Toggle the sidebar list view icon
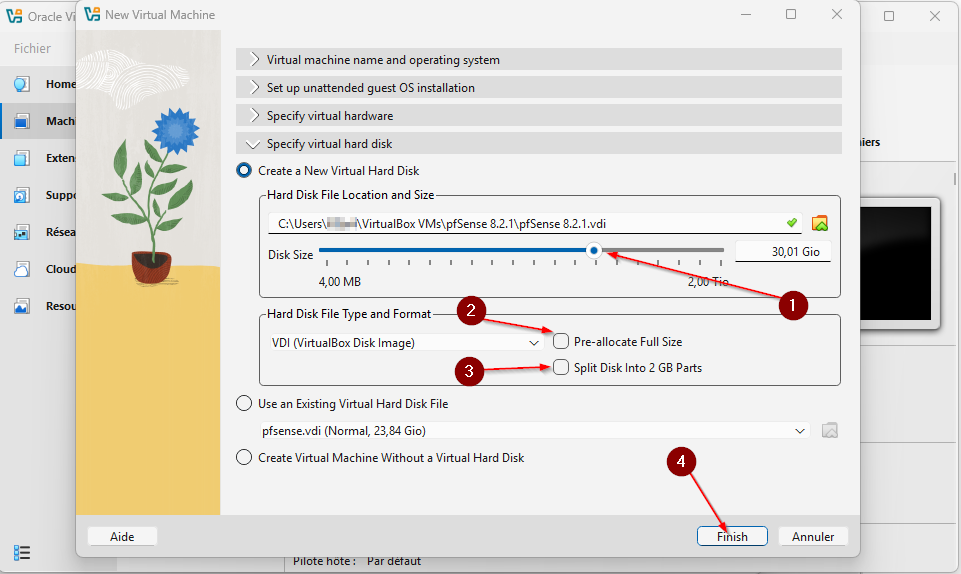 [x=22, y=553]
